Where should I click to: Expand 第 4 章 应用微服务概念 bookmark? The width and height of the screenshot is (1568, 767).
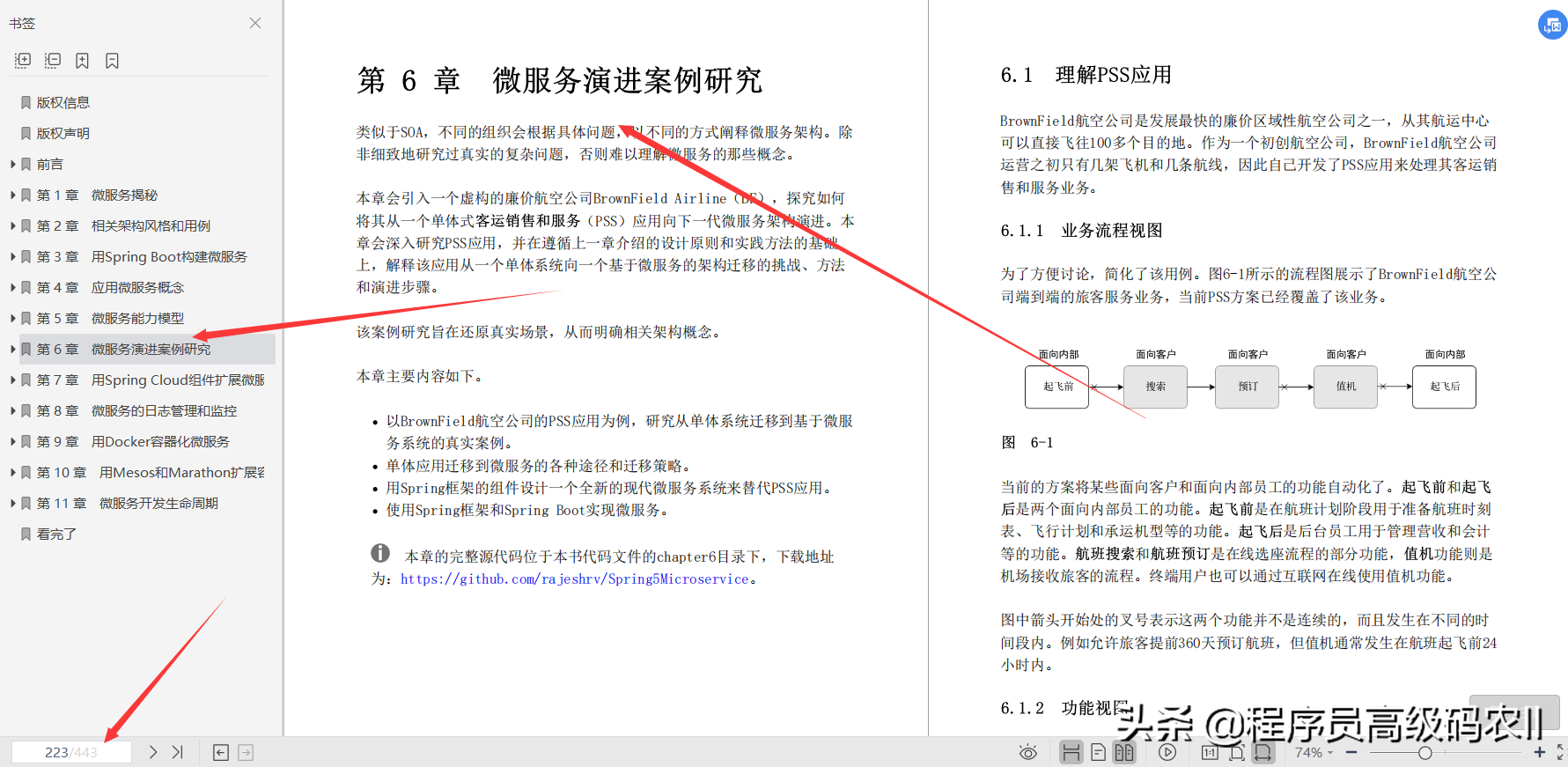tap(13, 287)
